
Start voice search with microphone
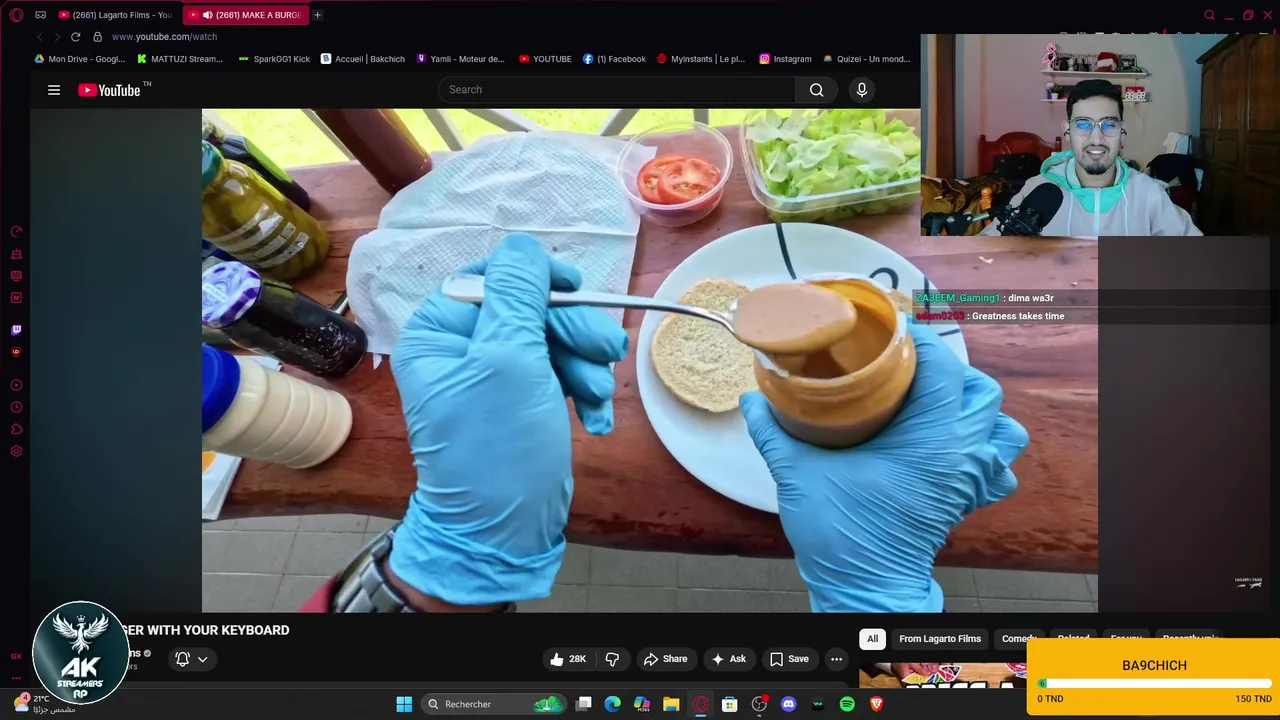(862, 90)
